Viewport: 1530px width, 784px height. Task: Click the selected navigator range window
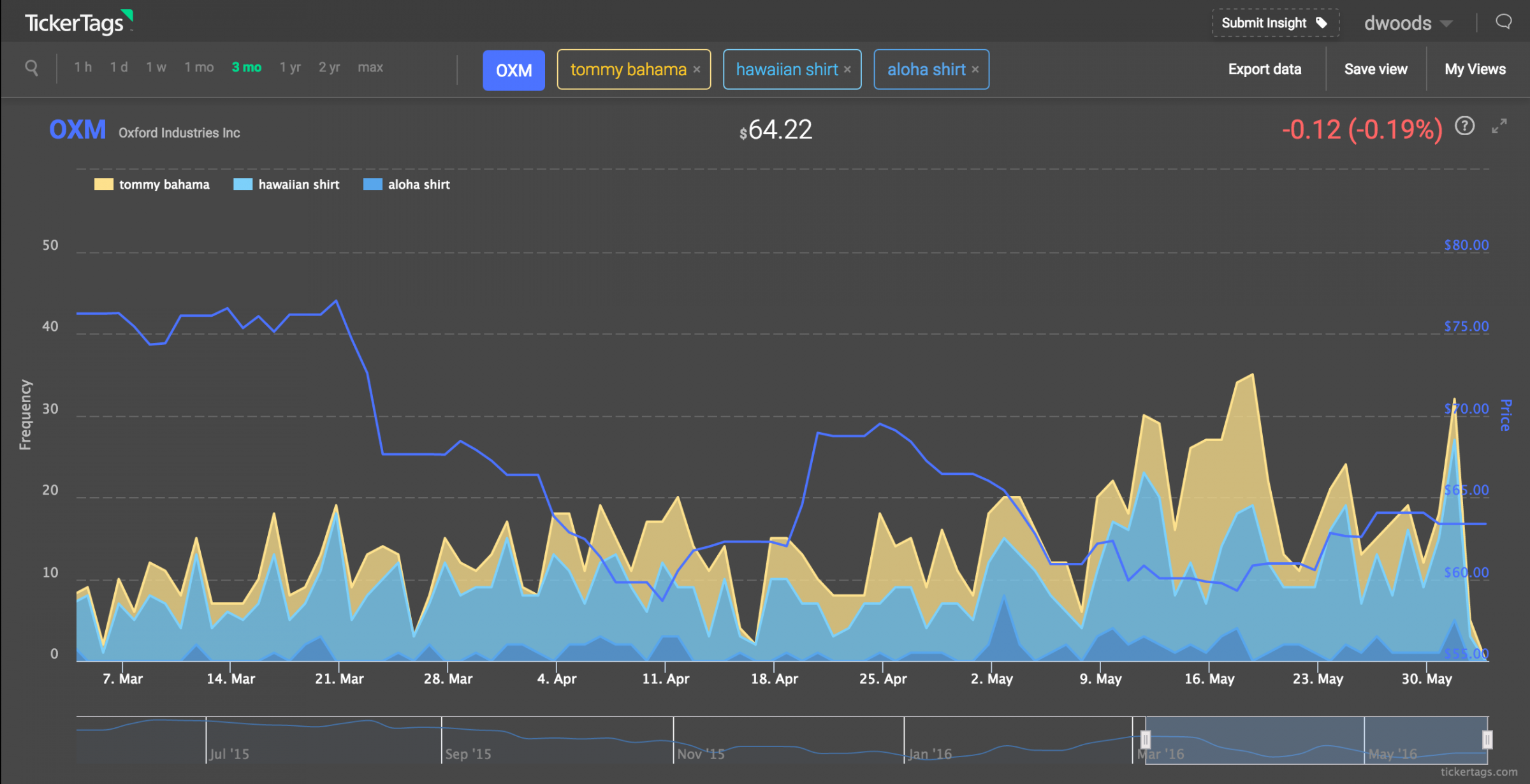1316,739
